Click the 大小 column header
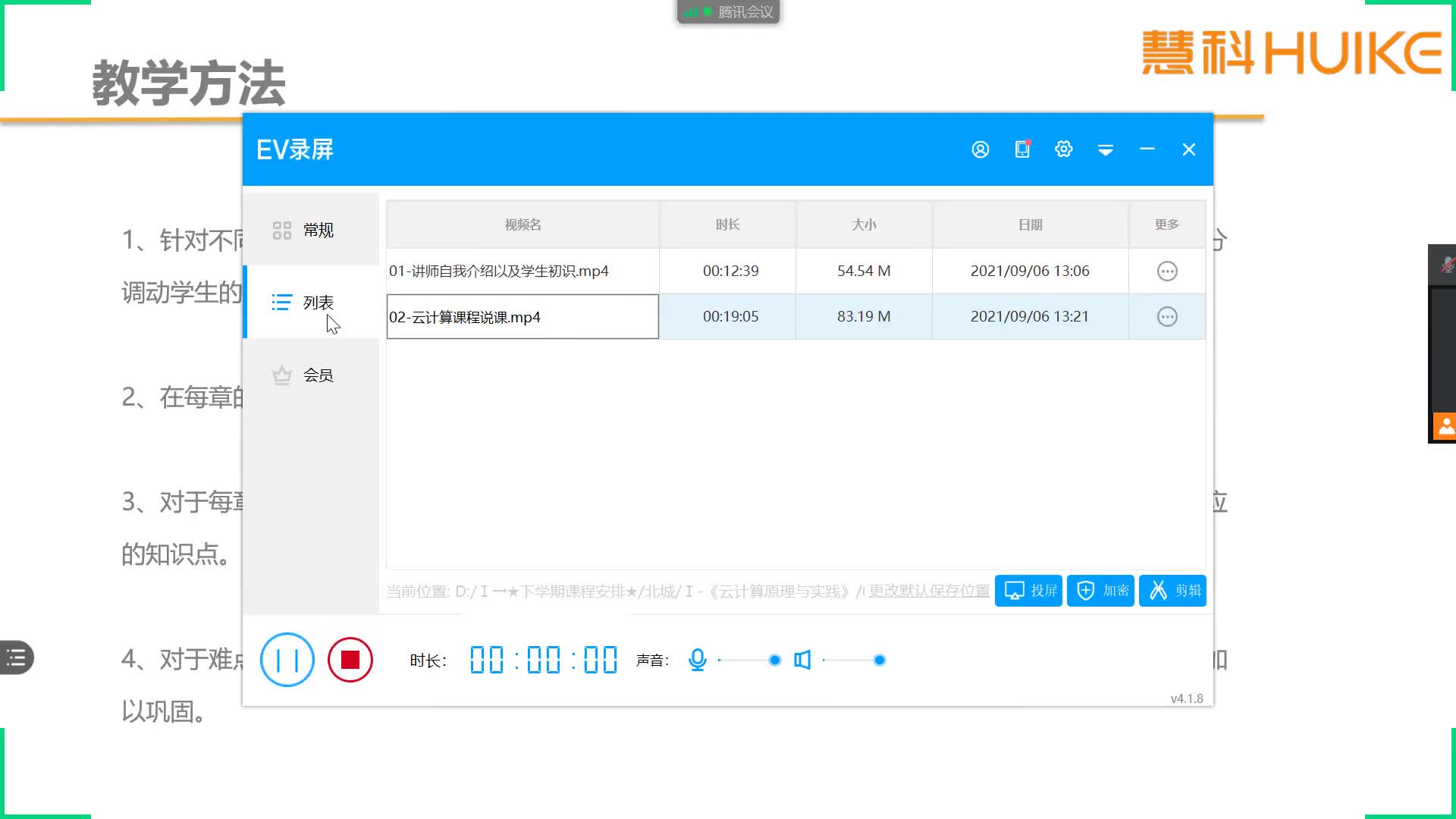1456x819 pixels. pyautogui.click(x=864, y=224)
